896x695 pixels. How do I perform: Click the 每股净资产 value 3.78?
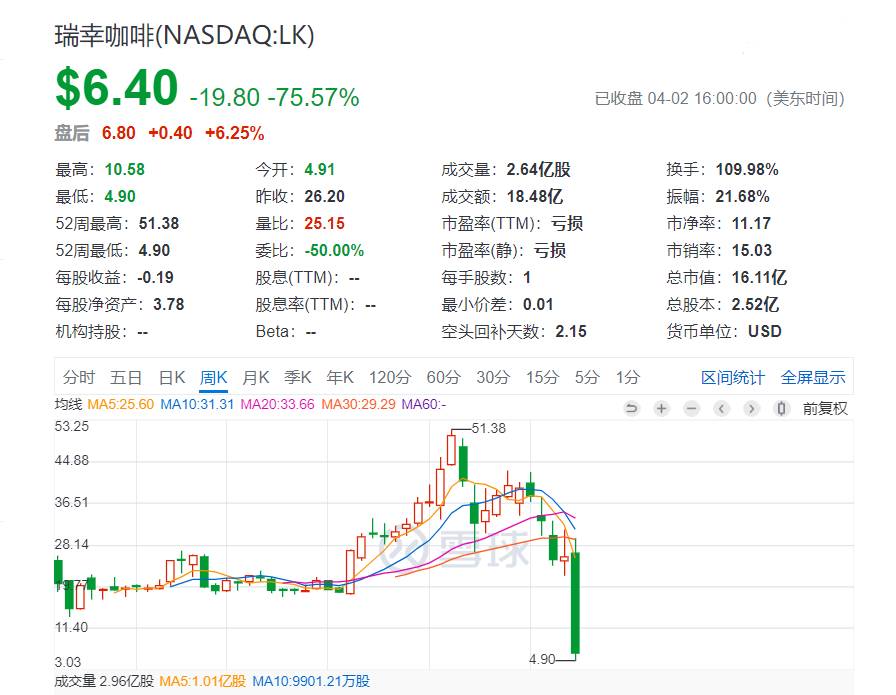169,304
